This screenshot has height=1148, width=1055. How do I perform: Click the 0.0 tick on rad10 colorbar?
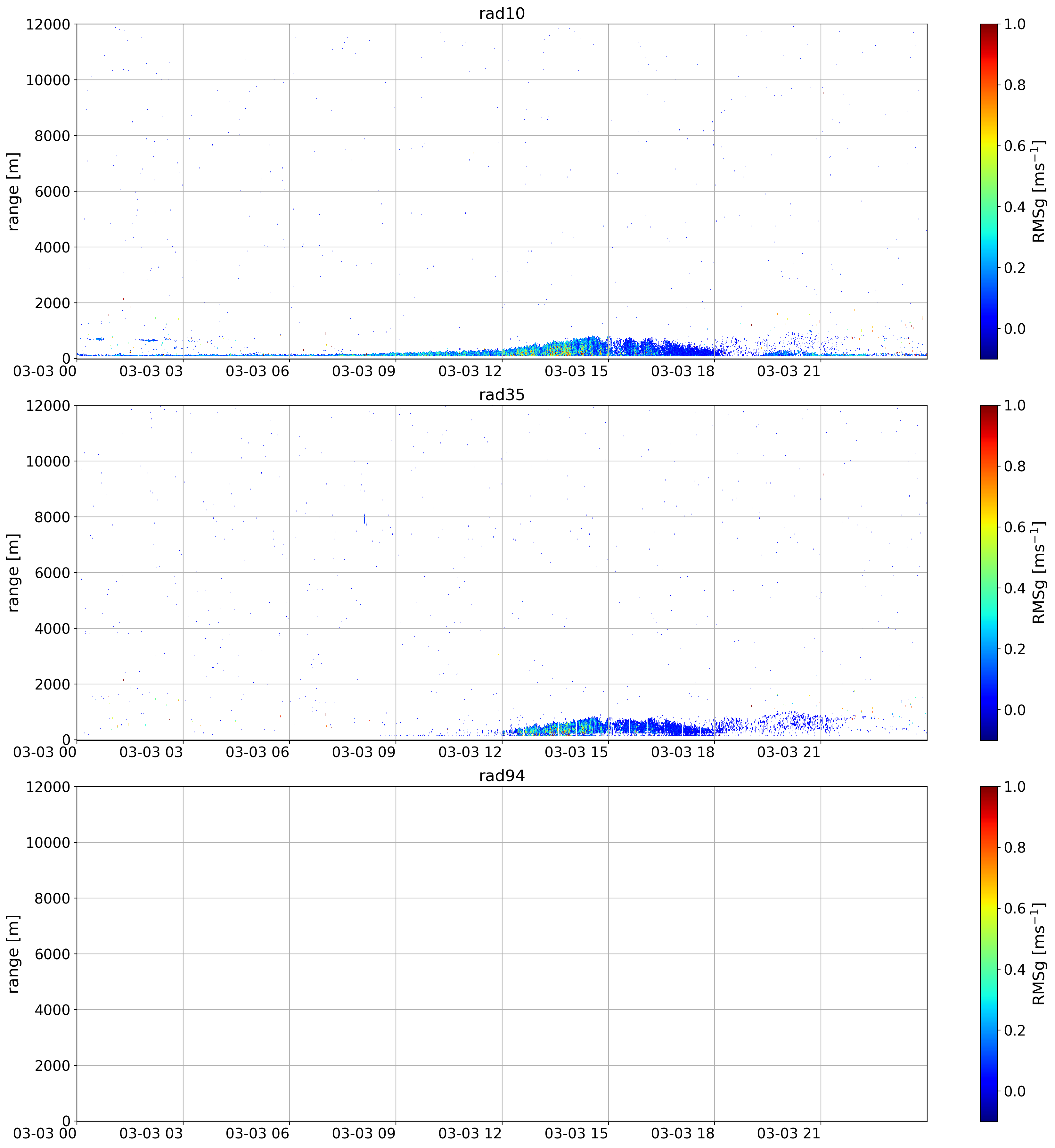point(1015,328)
